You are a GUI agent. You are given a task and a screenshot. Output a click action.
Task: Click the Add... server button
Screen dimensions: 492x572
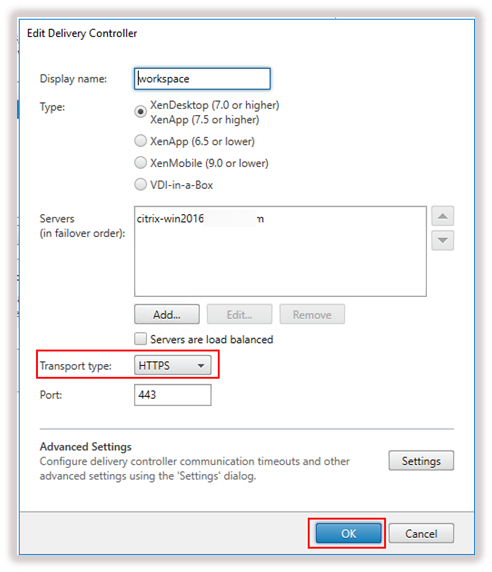click(167, 314)
